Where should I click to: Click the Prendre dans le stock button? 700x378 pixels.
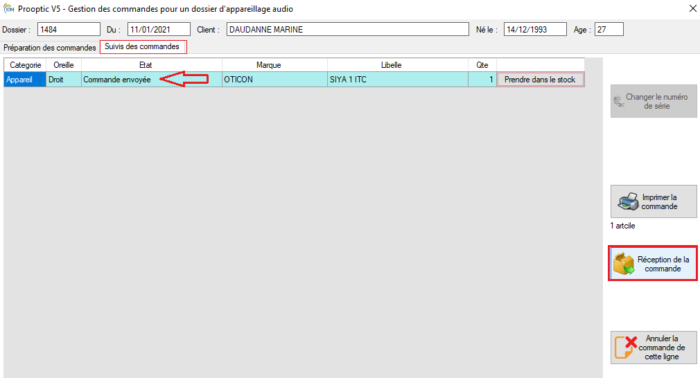coord(540,79)
